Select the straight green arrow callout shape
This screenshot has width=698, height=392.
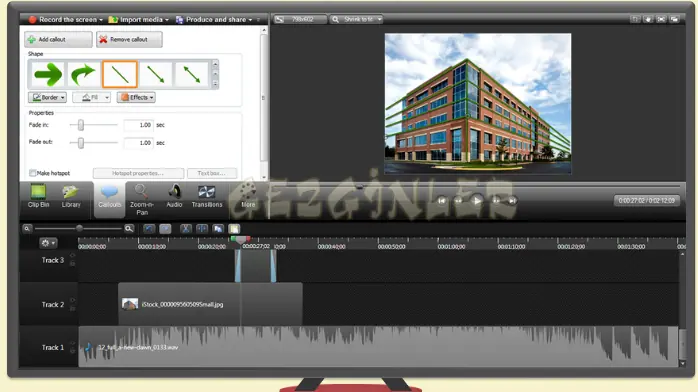(48, 74)
